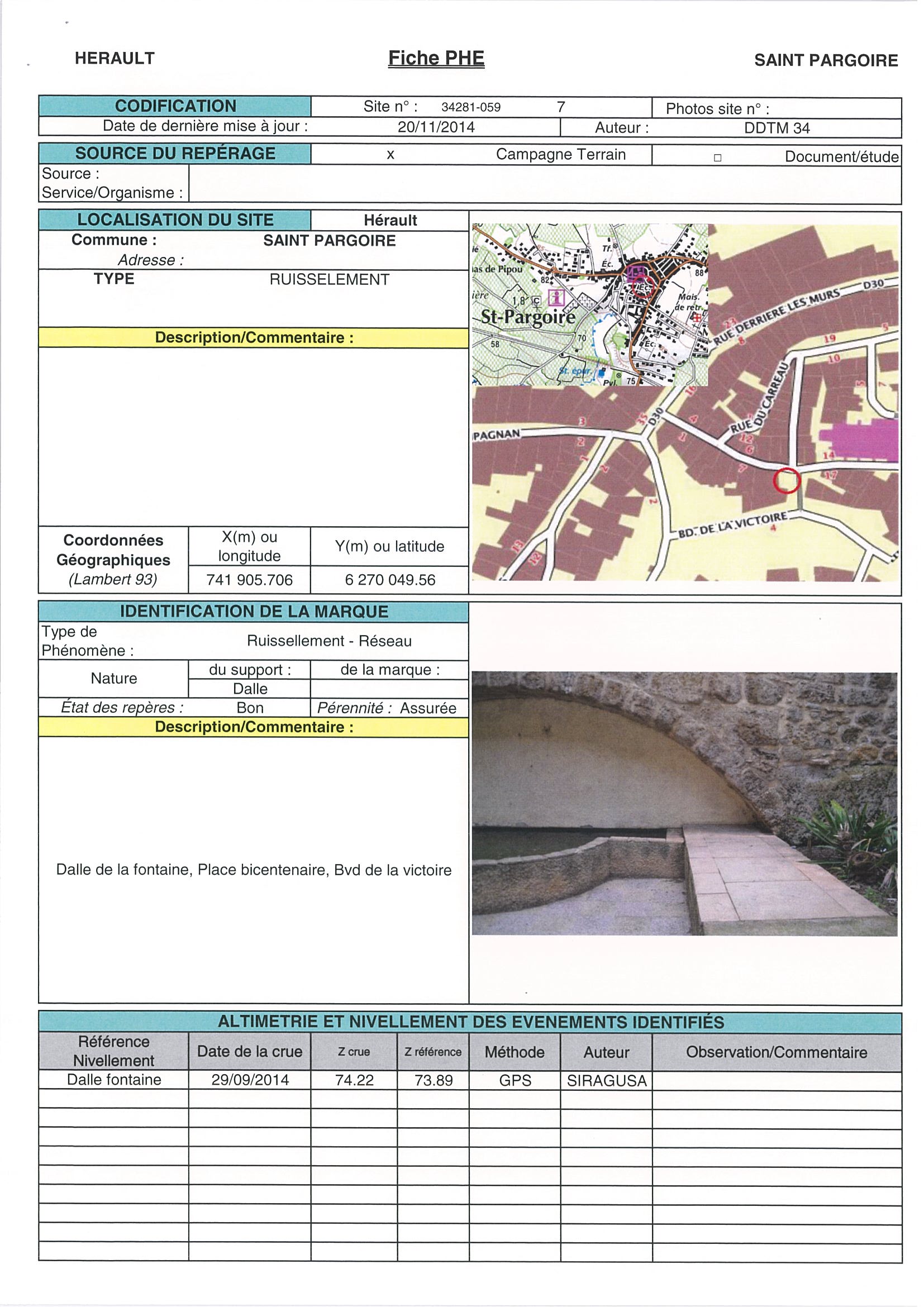Click site number '34281-059'
Viewport: 924px width, 1307px height.
(x=471, y=107)
